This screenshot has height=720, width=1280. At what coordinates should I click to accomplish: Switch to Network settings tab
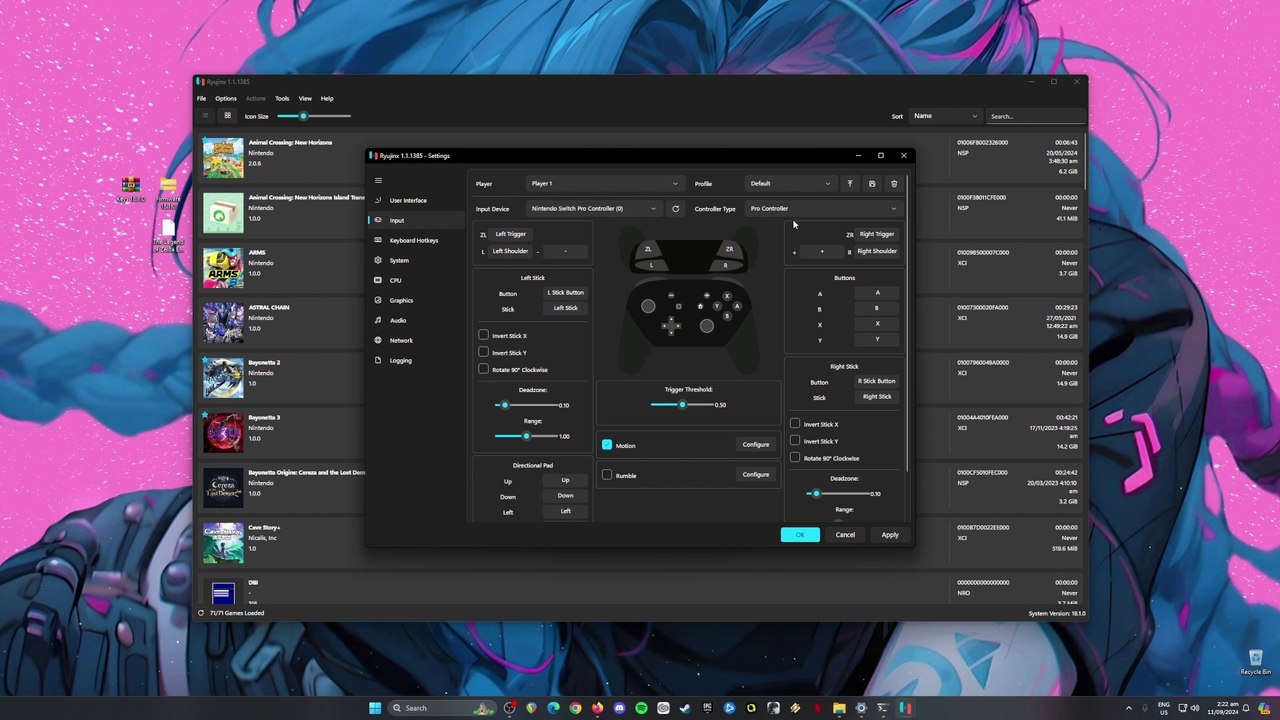[x=416, y=340]
